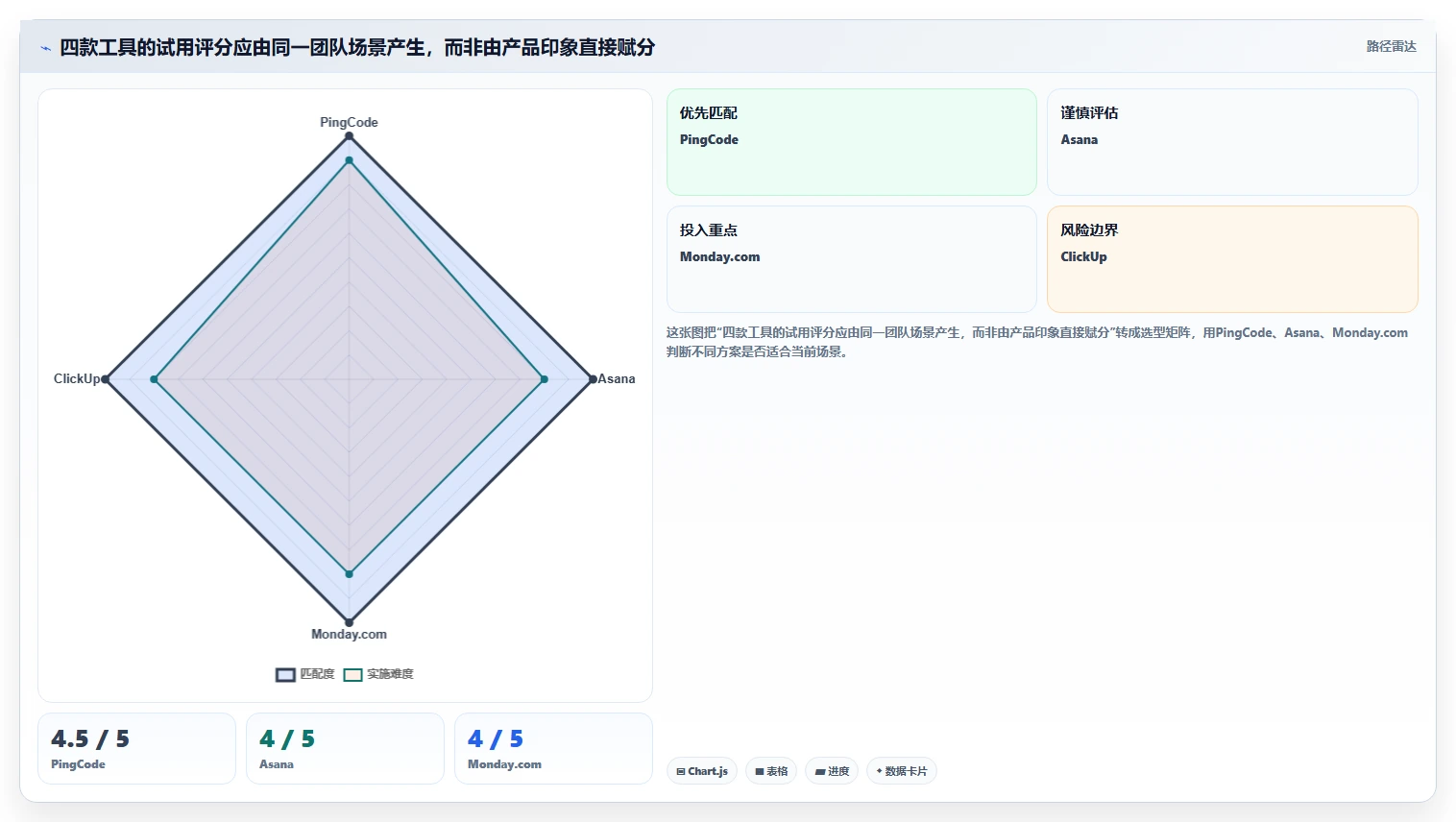Click the 进度 tag chip
The height and width of the screenshot is (822, 1456).
(832, 771)
